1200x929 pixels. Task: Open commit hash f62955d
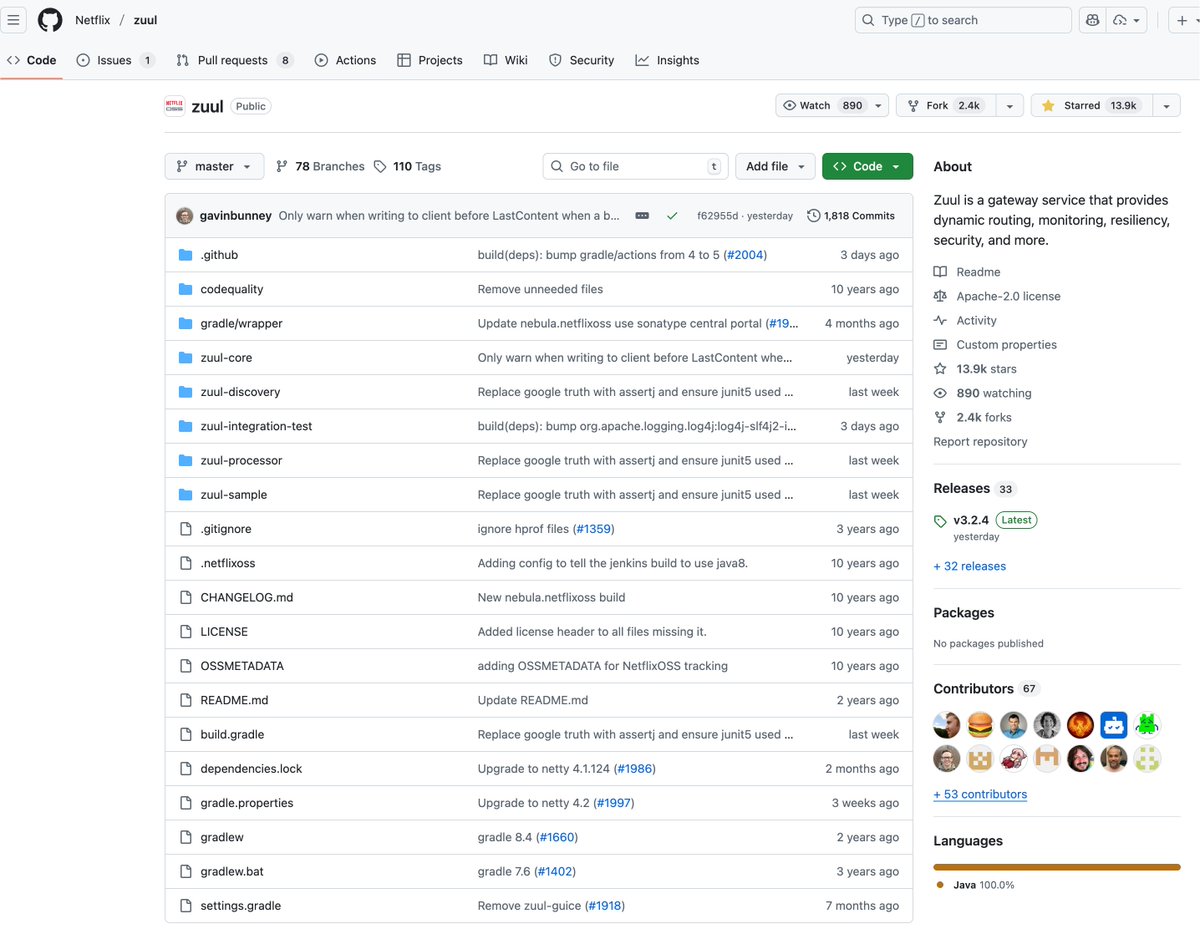coord(716,216)
